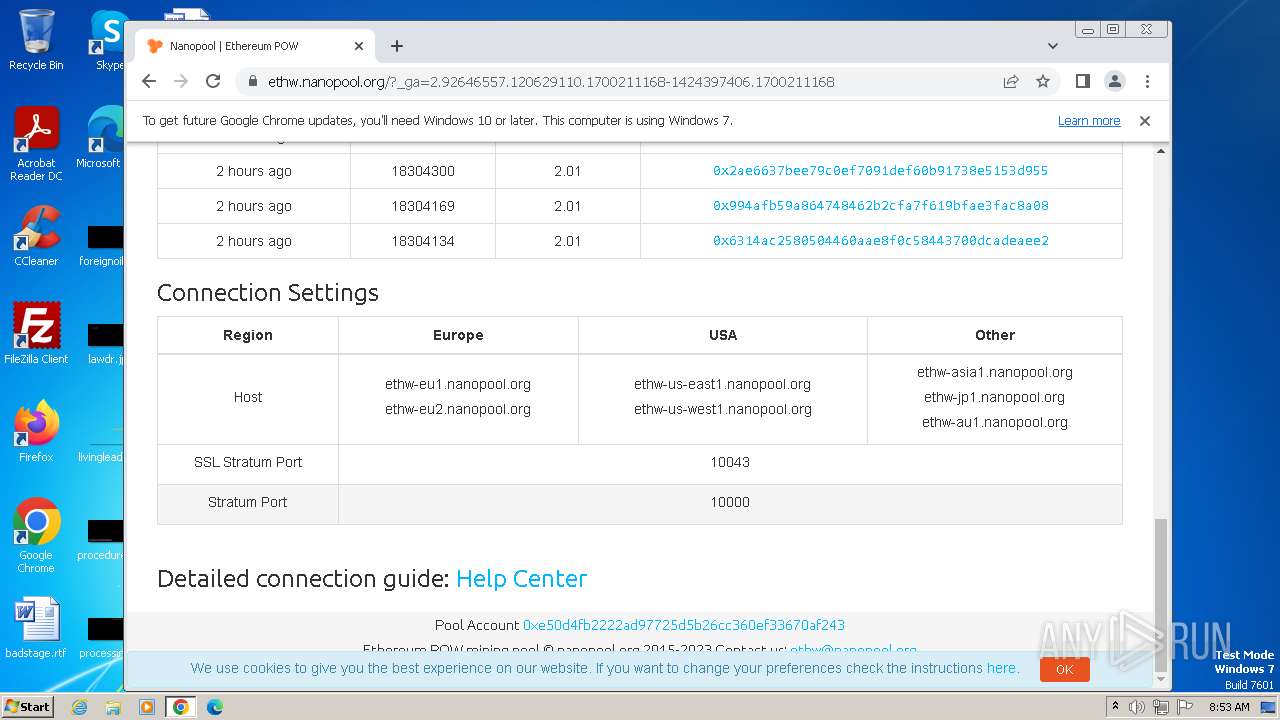
Task: Open CCleaner desktop icon
Action: click(x=36, y=236)
